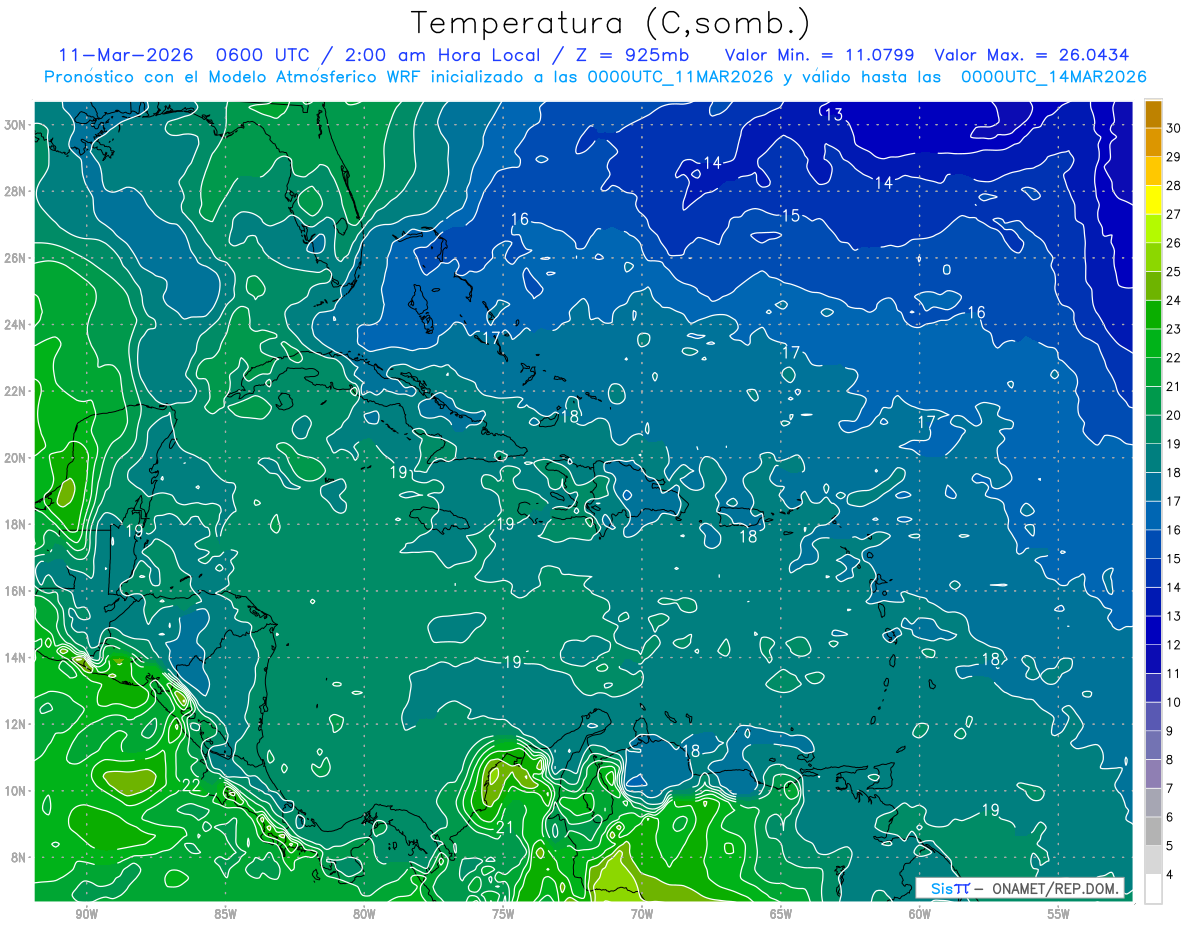Viewport: 1200px width, 927px height.
Task: Click the "30N" latitude axis label
Action: coord(14,125)
